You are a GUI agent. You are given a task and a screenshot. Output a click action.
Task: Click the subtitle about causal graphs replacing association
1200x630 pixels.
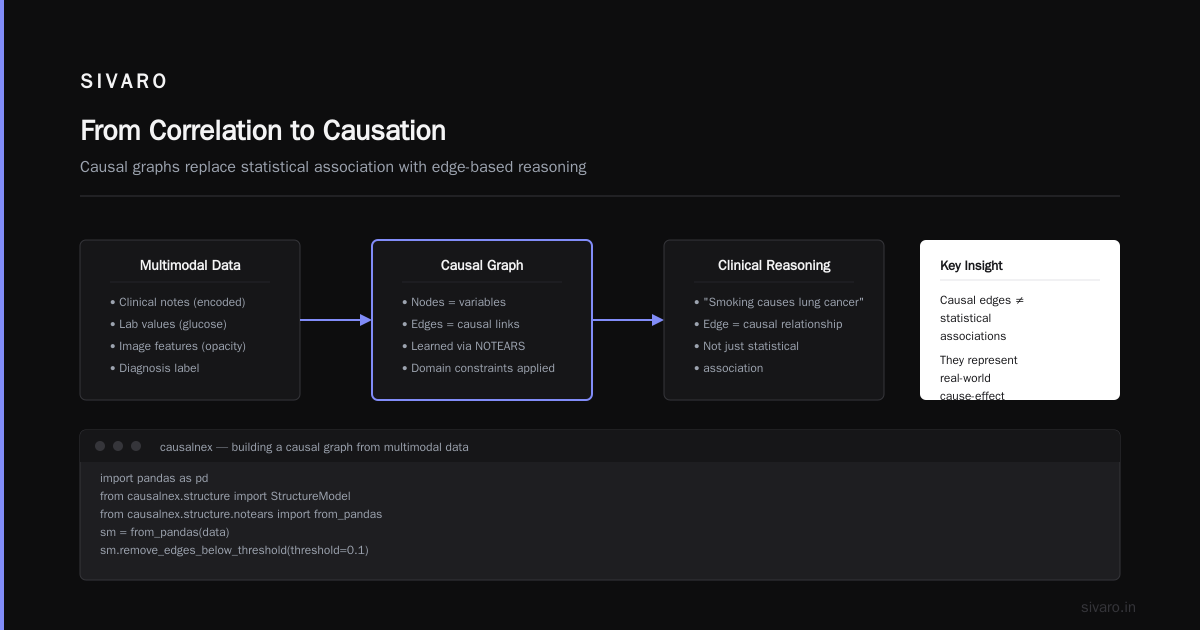[333, 167]
